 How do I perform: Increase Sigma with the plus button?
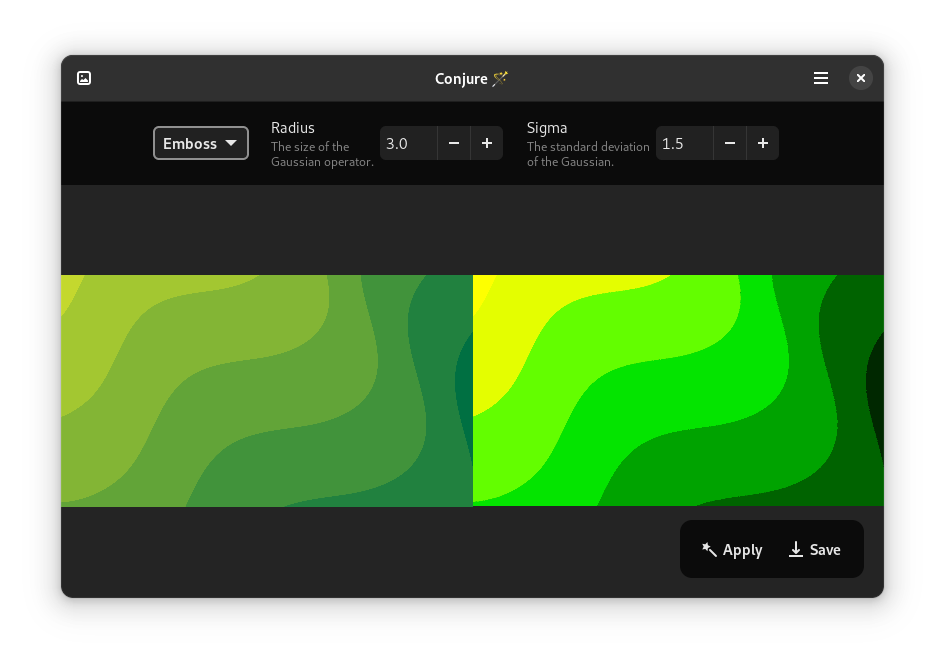tap(763, 143)
